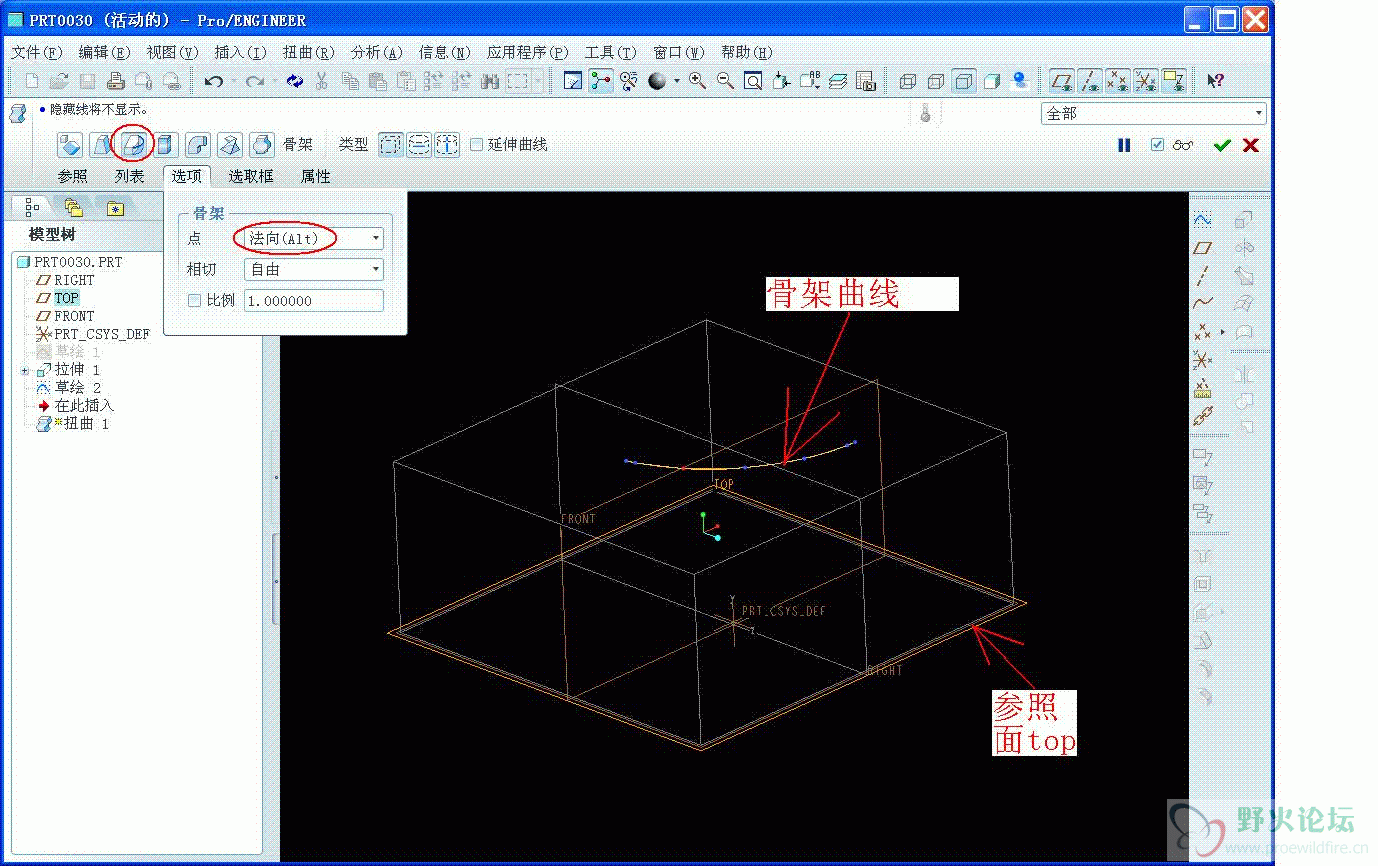Click the Zoom In magnifier
Viewport: 1378px width, 866px height.
[x=697, y=81]
